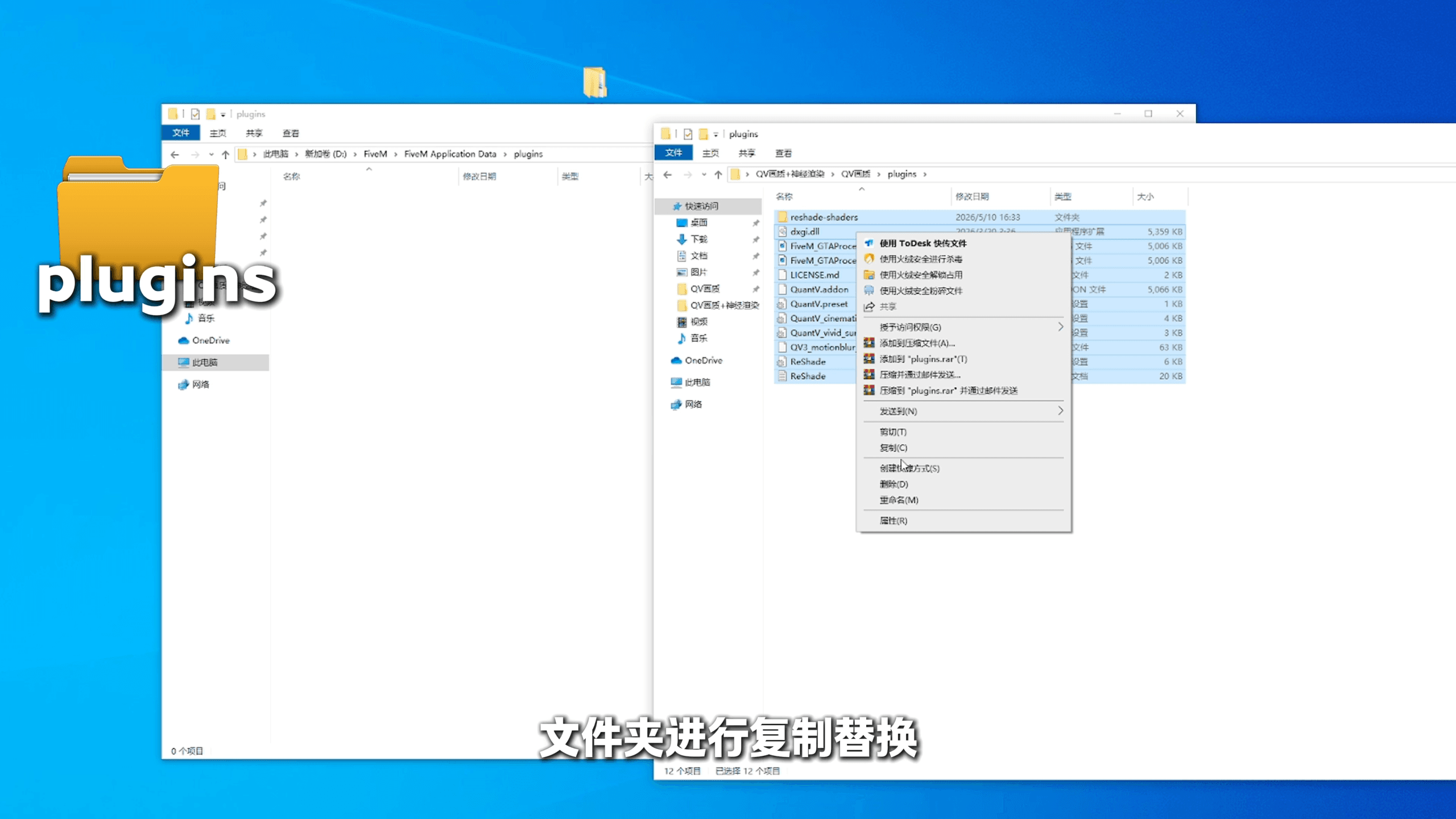Select 删除(D) from the context menu
Viewport: 1456px width, 819px height.
894,484
